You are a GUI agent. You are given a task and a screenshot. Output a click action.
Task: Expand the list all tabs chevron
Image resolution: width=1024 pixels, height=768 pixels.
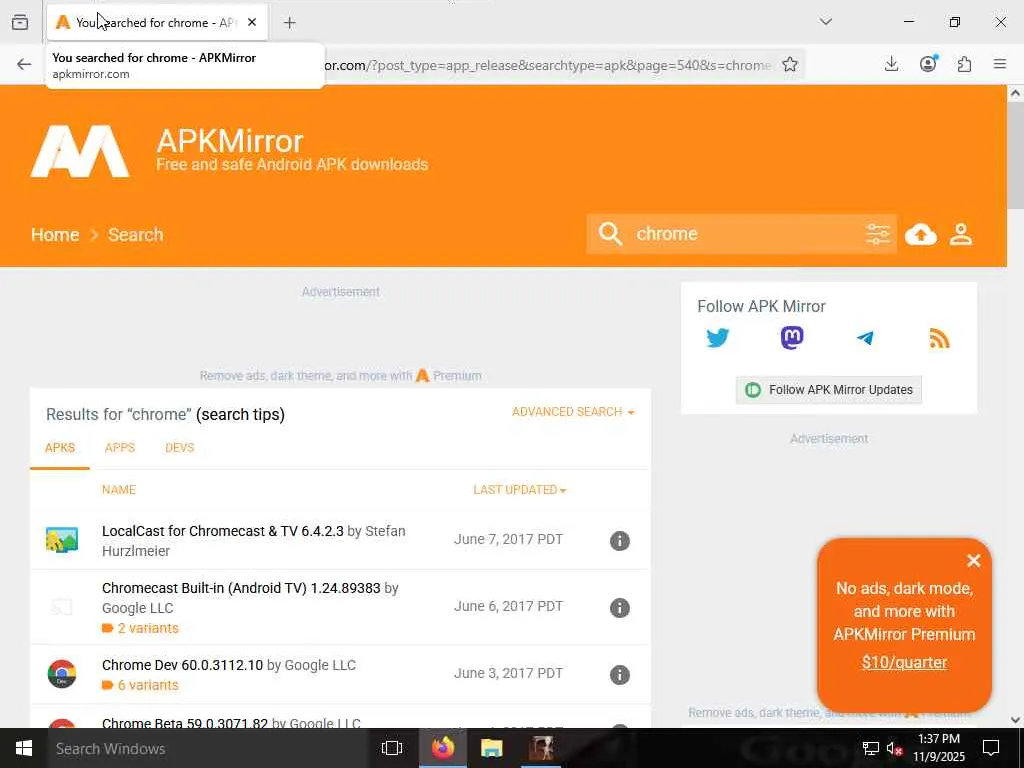pos(825,22)
